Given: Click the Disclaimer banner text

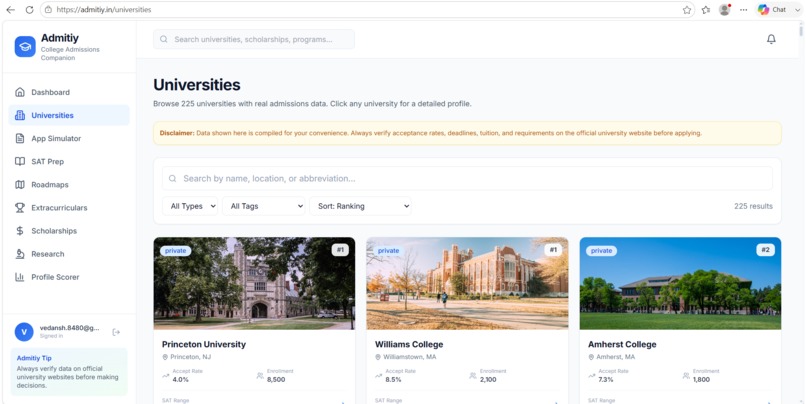Looking at the screenshot, I should pos(431,133).
